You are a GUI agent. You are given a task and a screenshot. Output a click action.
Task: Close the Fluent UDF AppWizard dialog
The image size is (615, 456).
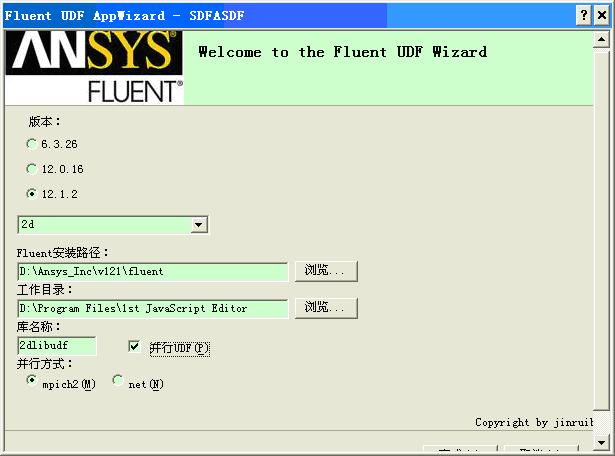coord(602,16)
